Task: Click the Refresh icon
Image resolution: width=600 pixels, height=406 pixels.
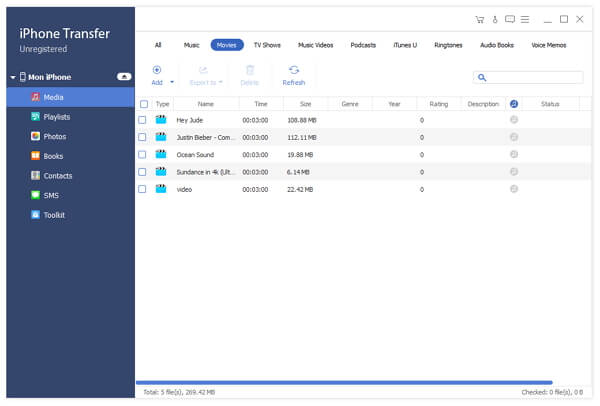Action: (294, 70)
